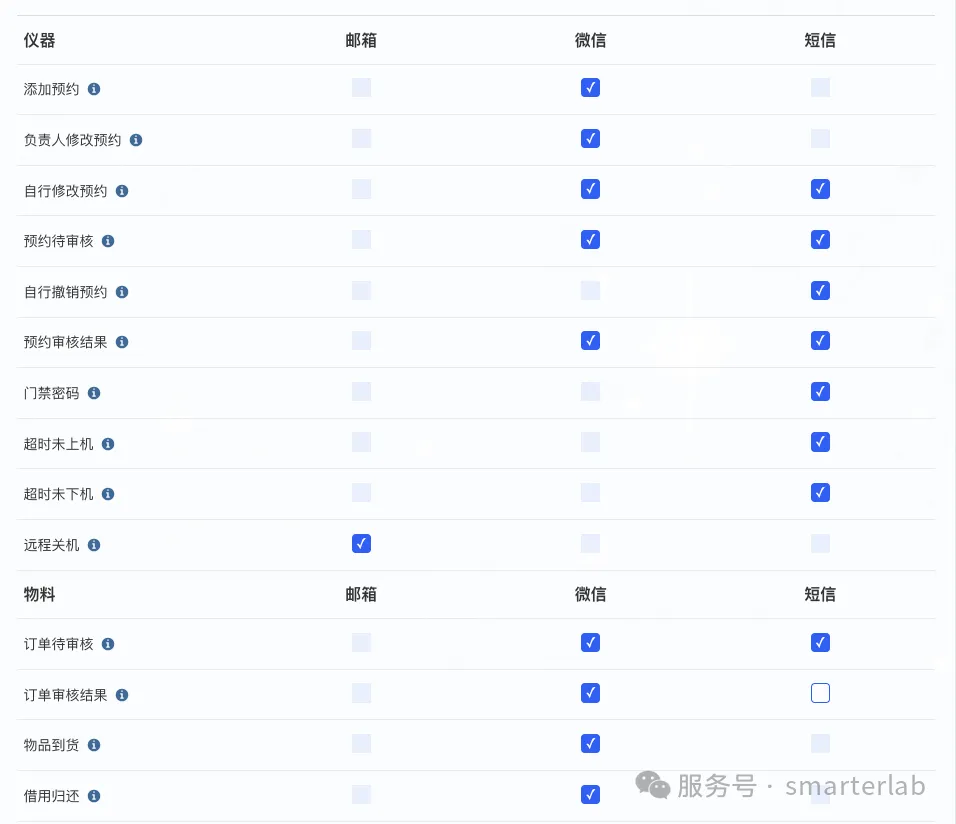The width and height of the screenshot is (956, 824).
Task: Check 邮箱 box for 借用归还
Action: (362, 794)
